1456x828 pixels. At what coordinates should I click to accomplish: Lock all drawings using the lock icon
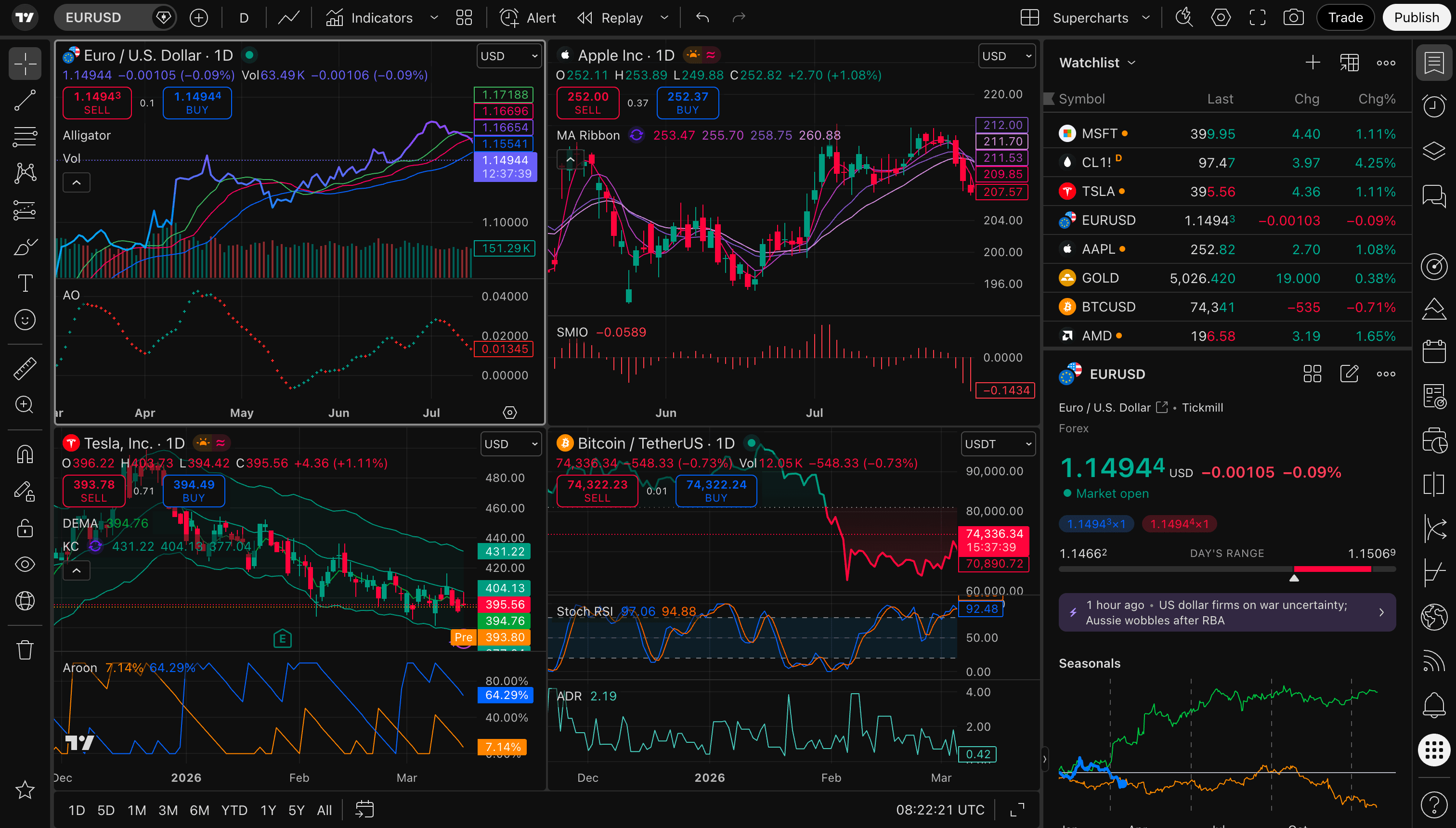point(25,528)
